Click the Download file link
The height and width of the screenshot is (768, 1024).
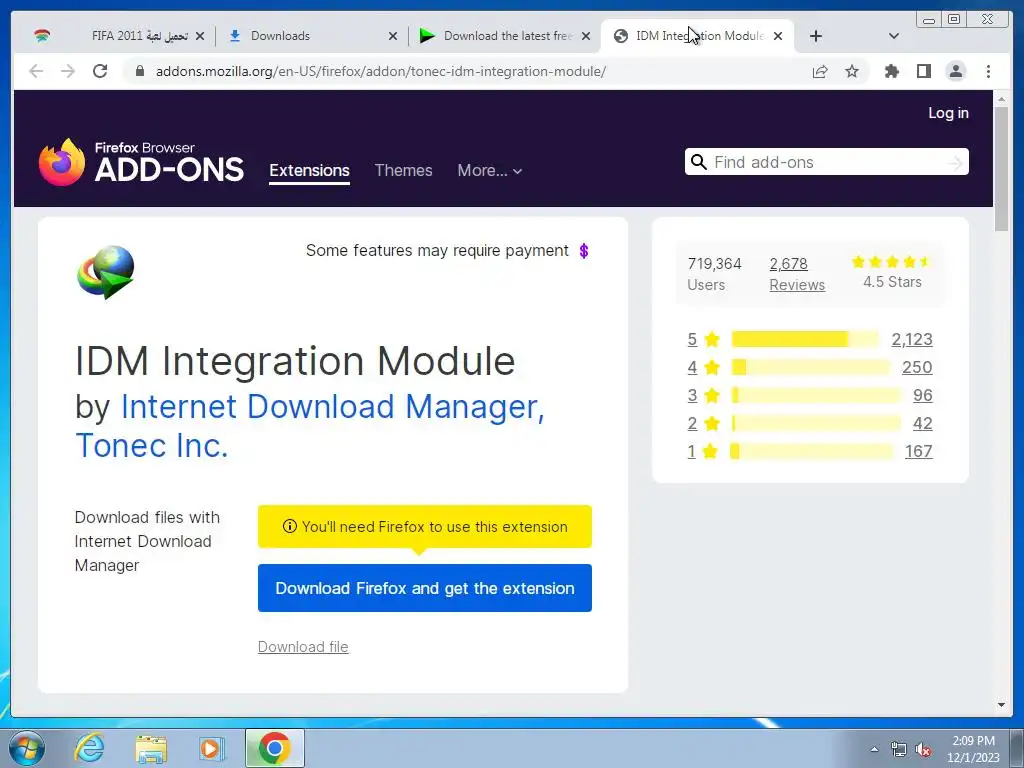(303, 647)
